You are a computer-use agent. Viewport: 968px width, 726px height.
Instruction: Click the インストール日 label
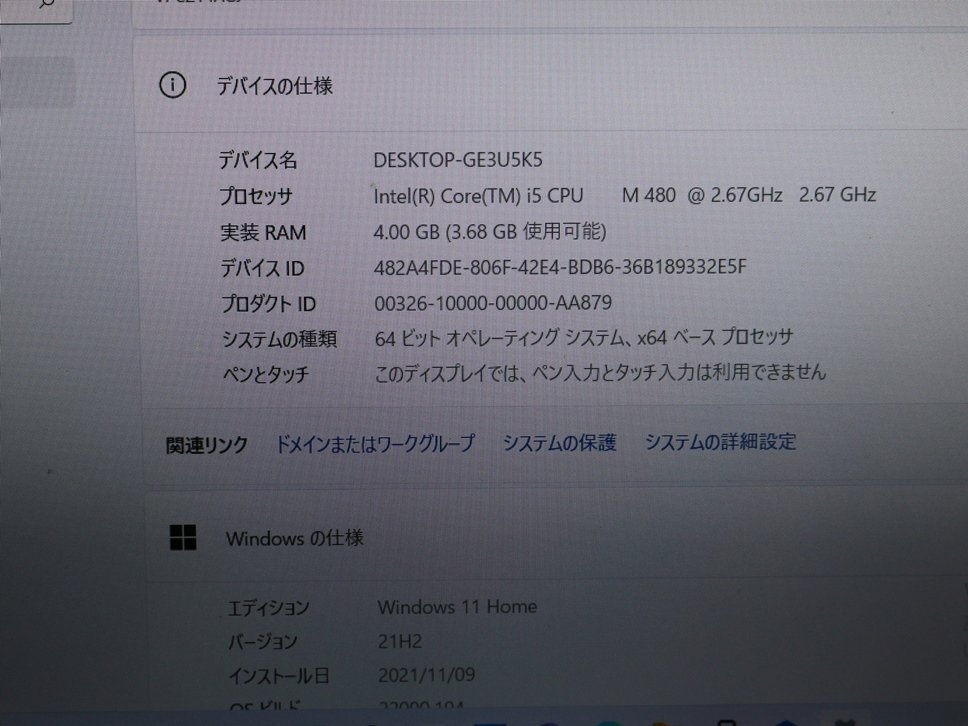click(279, 676)
